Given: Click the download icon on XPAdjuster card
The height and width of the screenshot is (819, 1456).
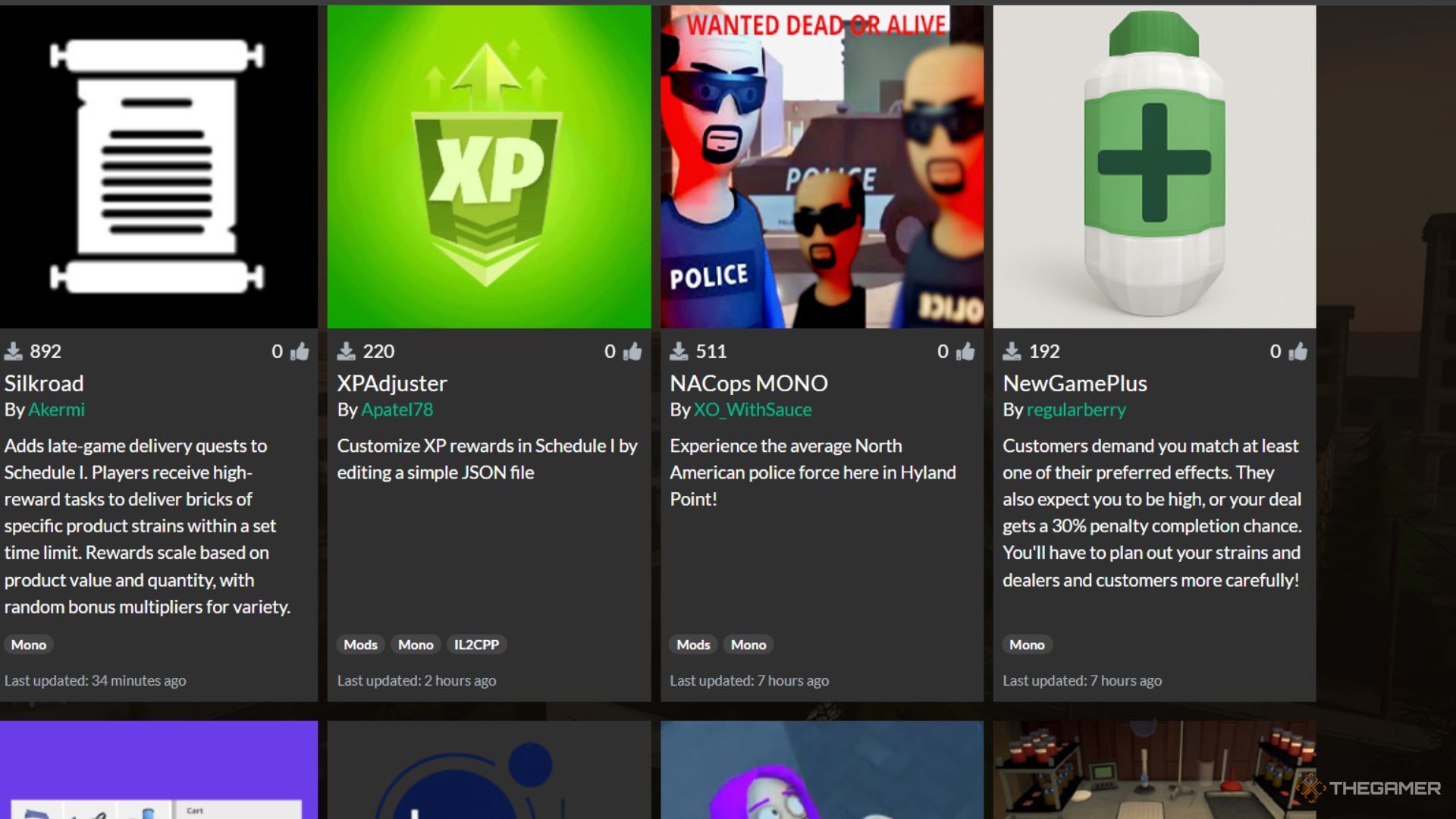Looking at the screenshot, I should (x=347, y=351).
